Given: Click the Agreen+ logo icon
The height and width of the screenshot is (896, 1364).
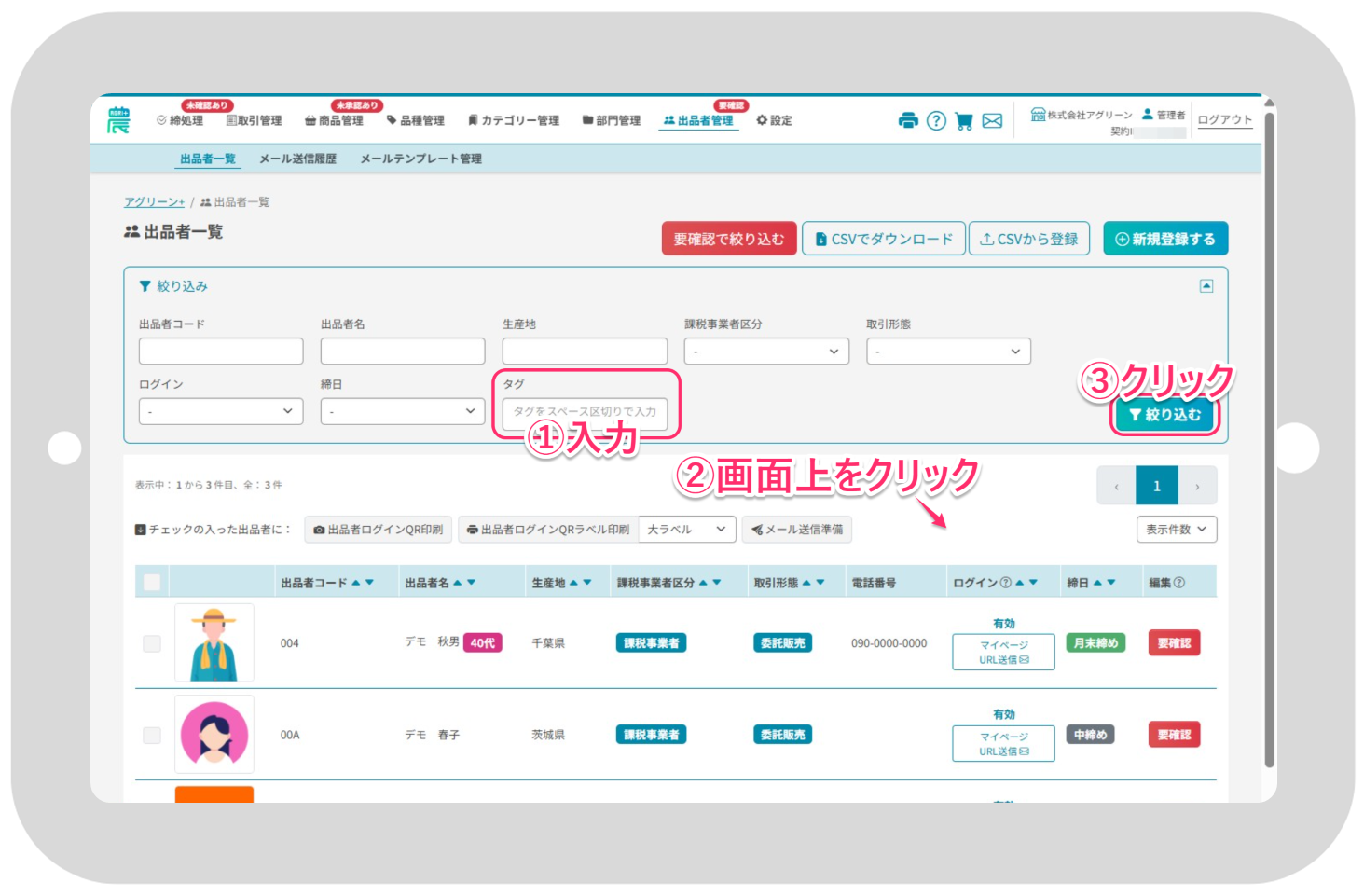Looking at the screenshot, I should 118,120.
